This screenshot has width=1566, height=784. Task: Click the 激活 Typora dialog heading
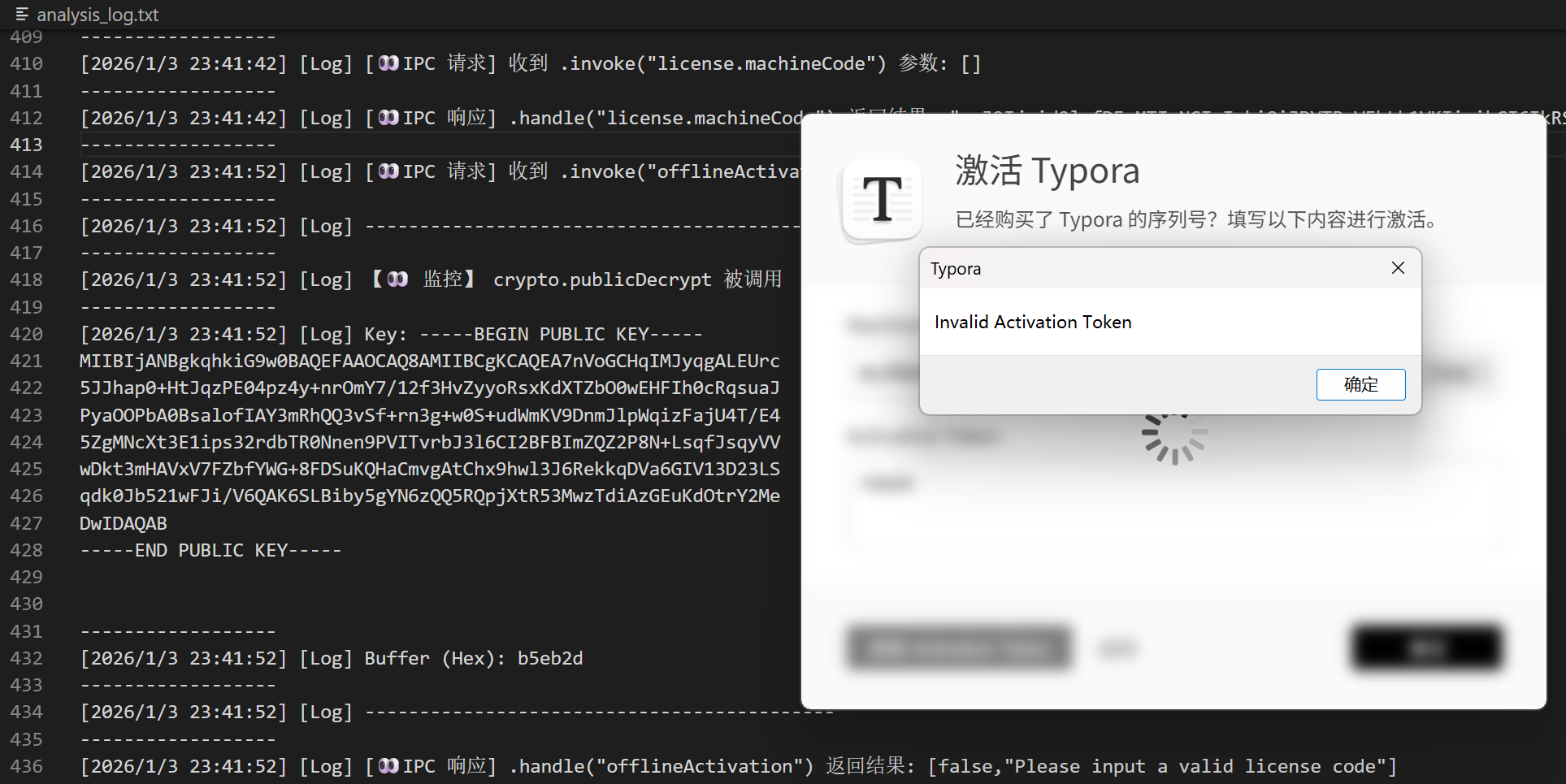[1047, 171]
